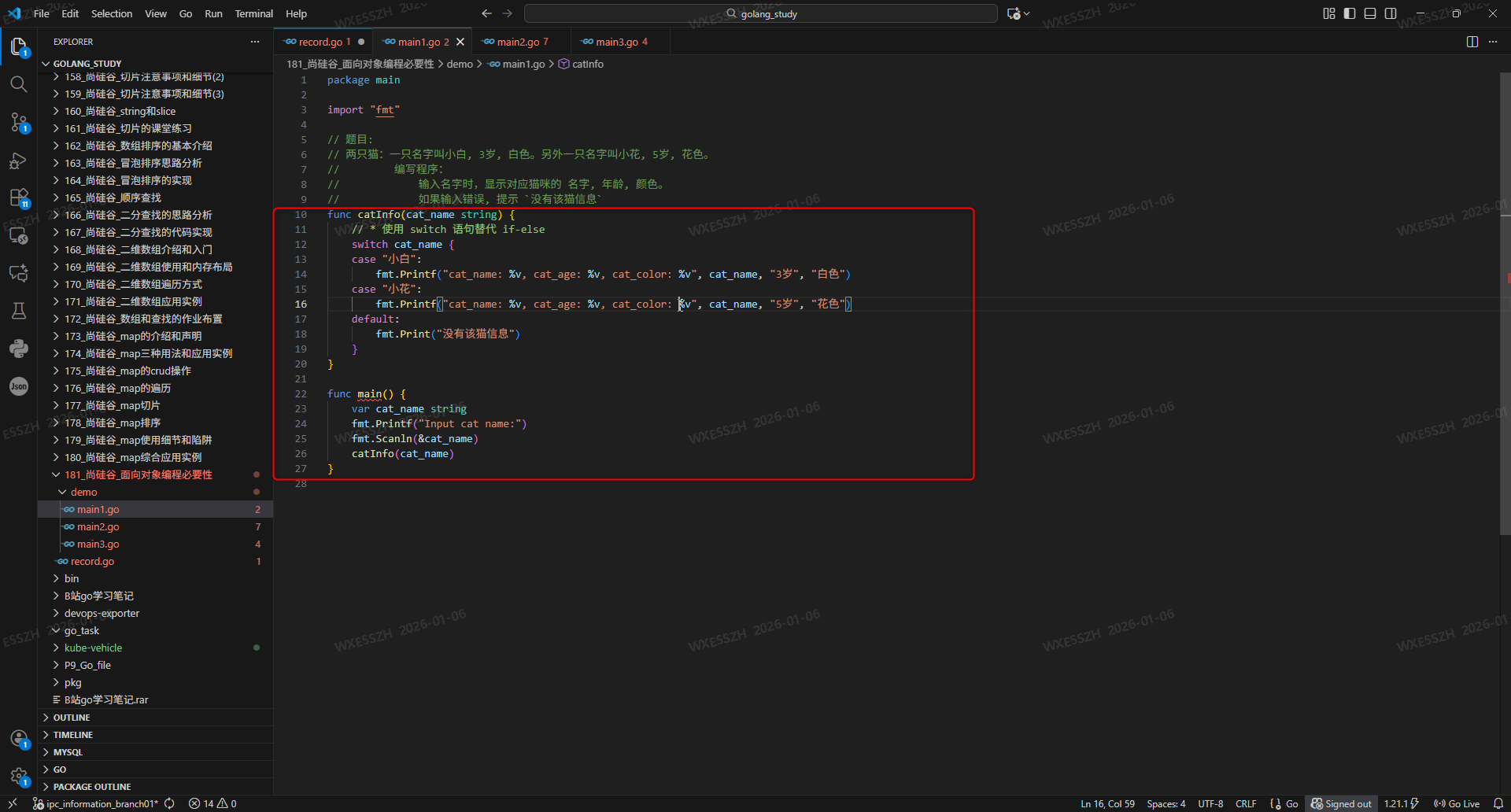Open the Python view in the activity bar
Viewport: 1511px width, 812px height.
click(x=19, y=349)
